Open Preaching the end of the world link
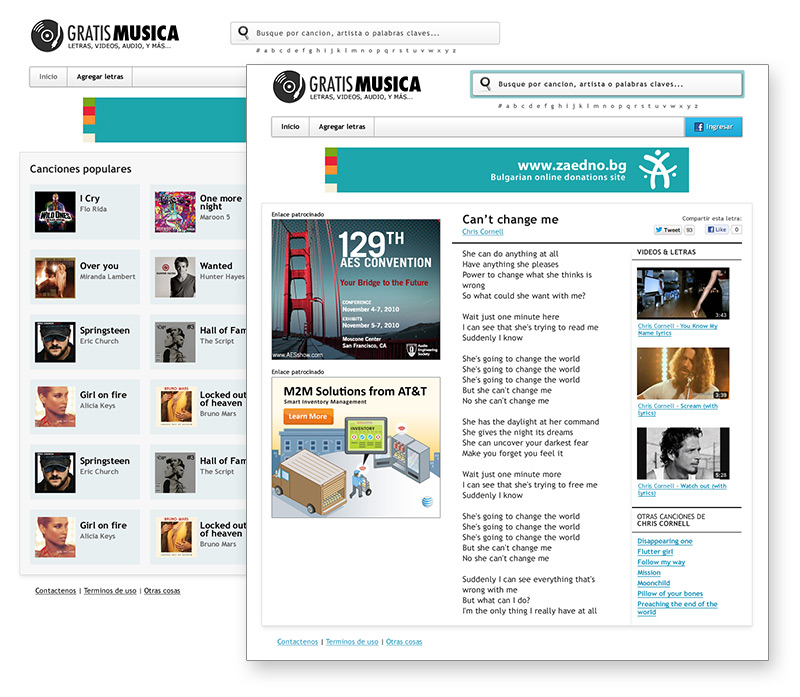 coord(678,608)
